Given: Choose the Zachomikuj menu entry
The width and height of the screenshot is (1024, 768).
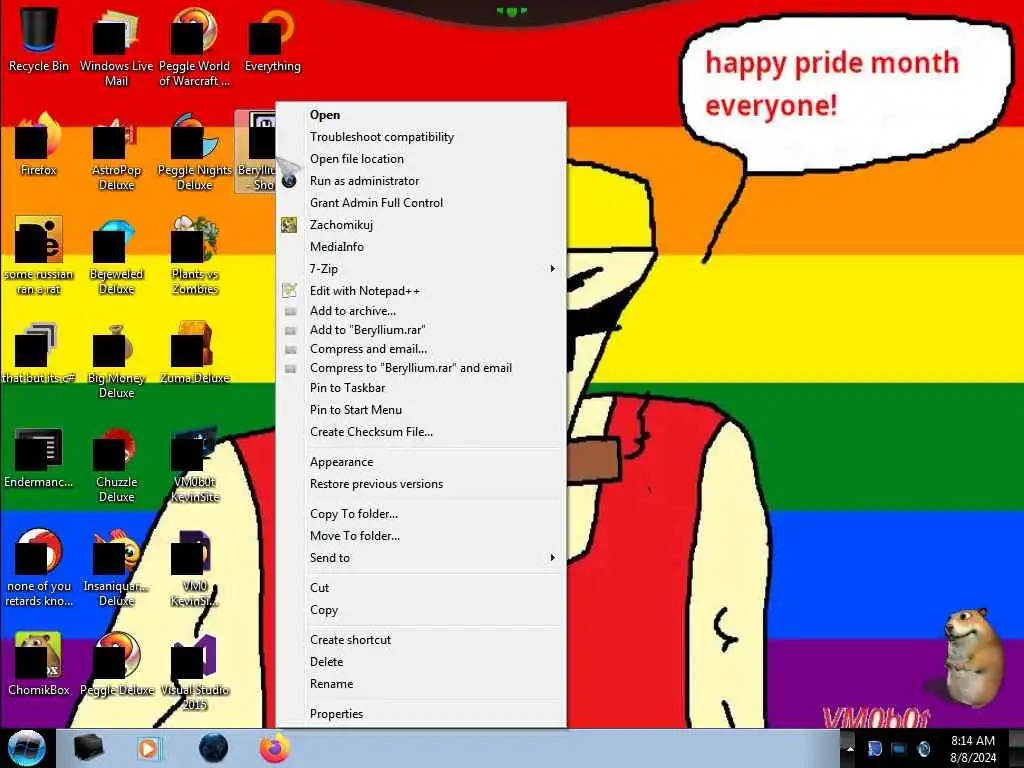Looking at the screenshot, I should click(421, 225).
